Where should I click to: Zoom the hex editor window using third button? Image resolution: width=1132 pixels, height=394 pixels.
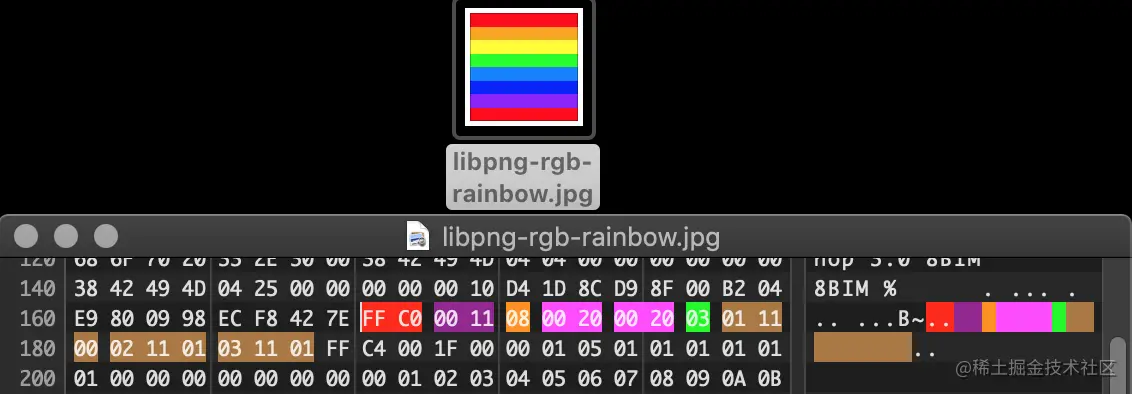(106, 236)
